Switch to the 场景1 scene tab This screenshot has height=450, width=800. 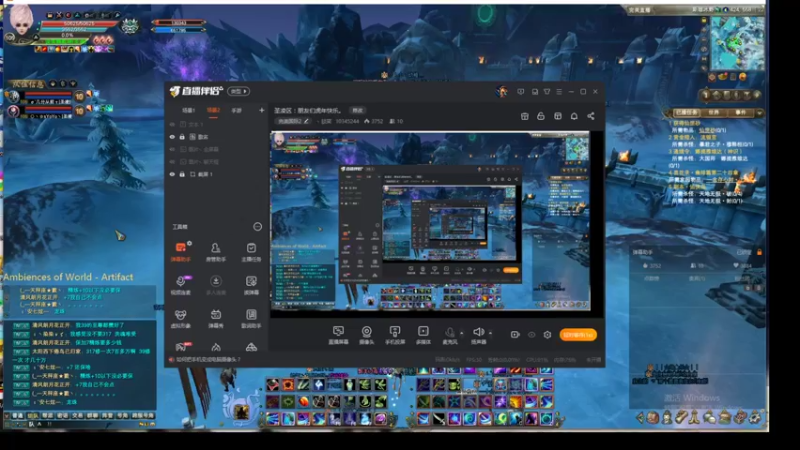click(x=188, y=110)
